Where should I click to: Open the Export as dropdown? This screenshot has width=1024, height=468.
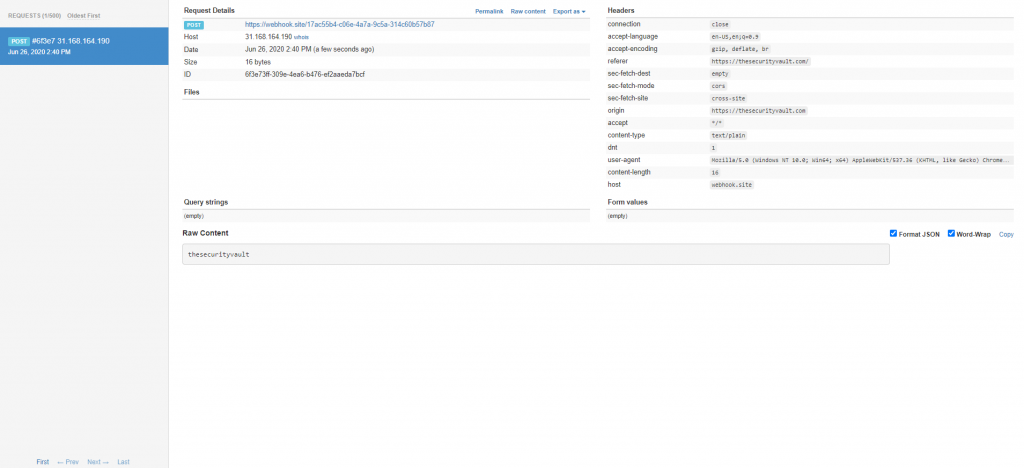(569, 12)
